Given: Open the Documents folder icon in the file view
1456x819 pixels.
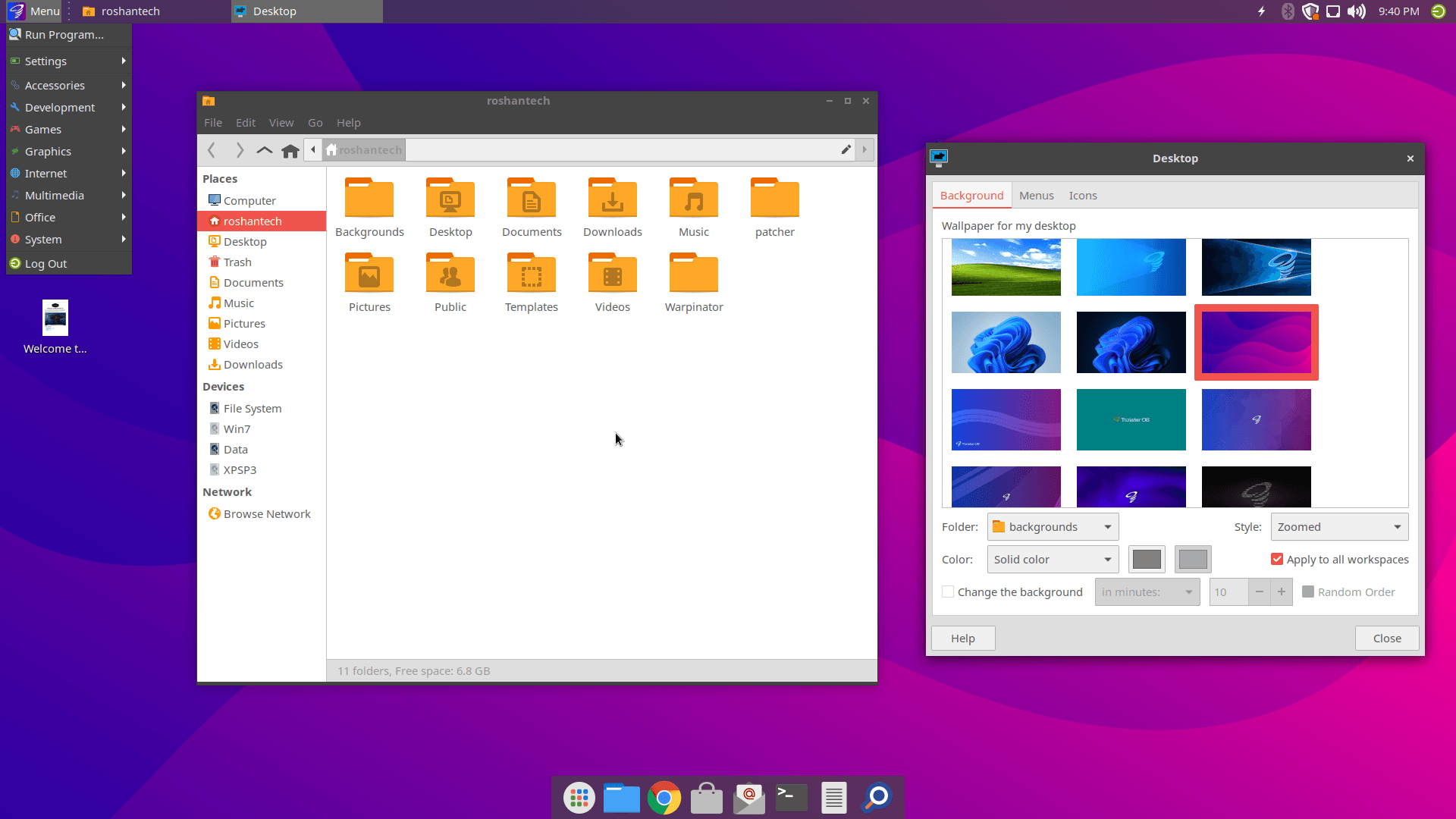Looking at the screenshot, I should [x=532, y=199].
